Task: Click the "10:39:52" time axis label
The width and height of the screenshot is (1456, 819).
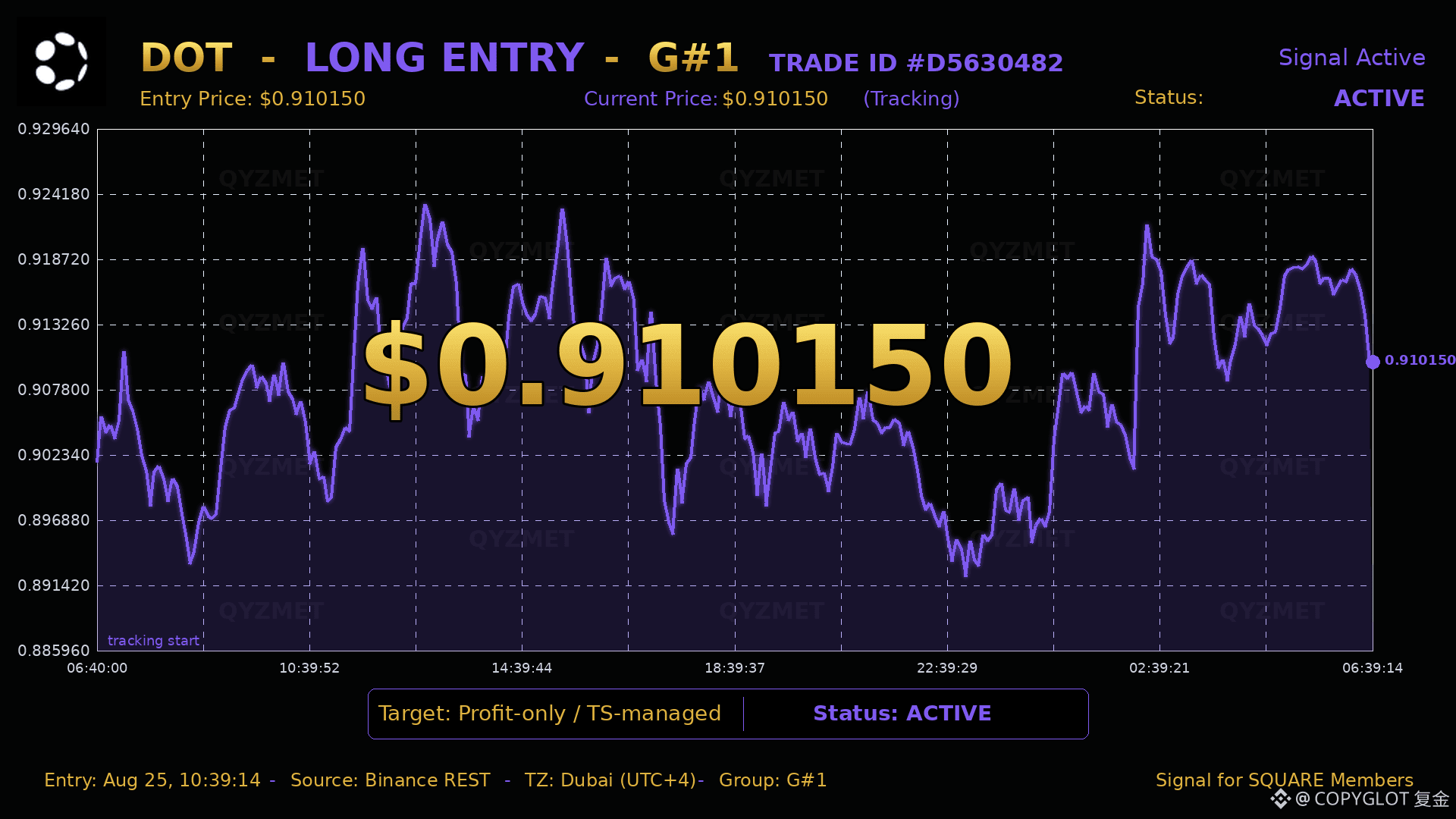Action: click(x=309, y=668)
